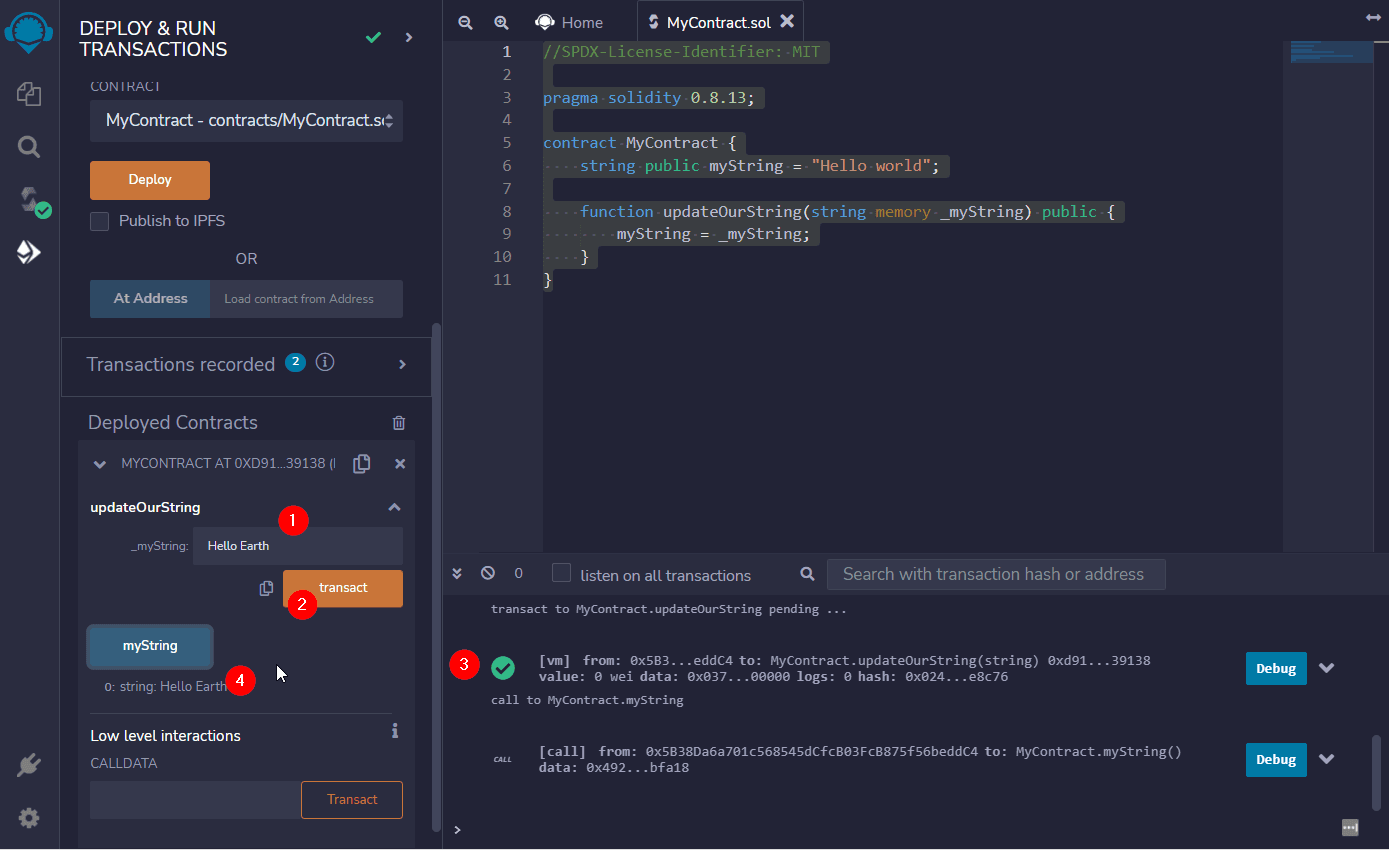Copy the updateOurString calldata icon
1389x850 pixels.
click(x=266, y=588)
